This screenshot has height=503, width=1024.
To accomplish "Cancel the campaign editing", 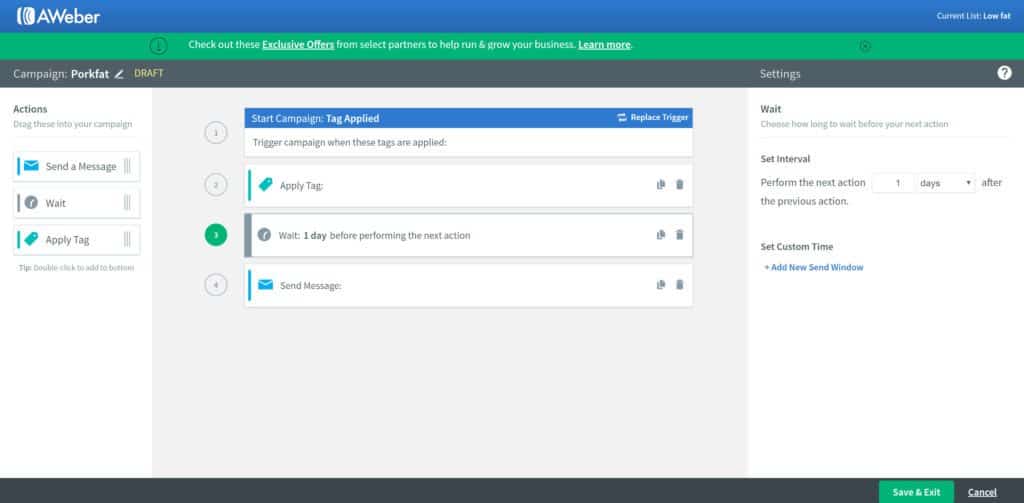I will pyautogui.click(x=982, y=492).
